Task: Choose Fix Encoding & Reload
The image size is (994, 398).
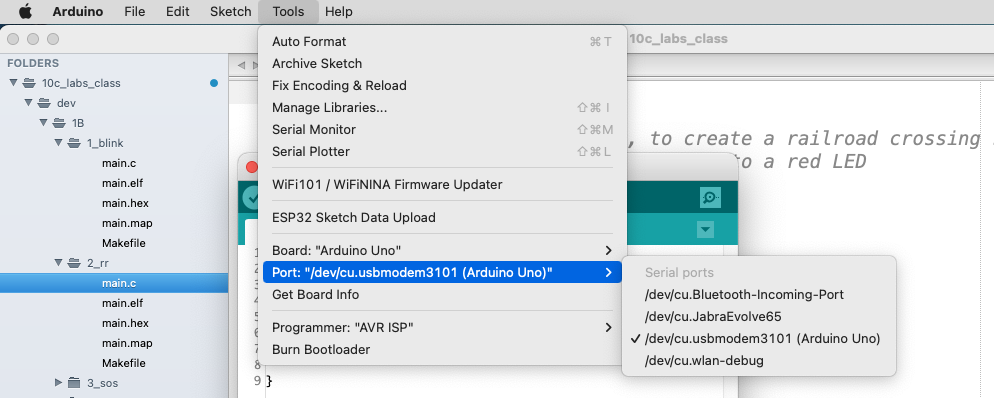Action: pyautogui.click(x=442, y=86)
